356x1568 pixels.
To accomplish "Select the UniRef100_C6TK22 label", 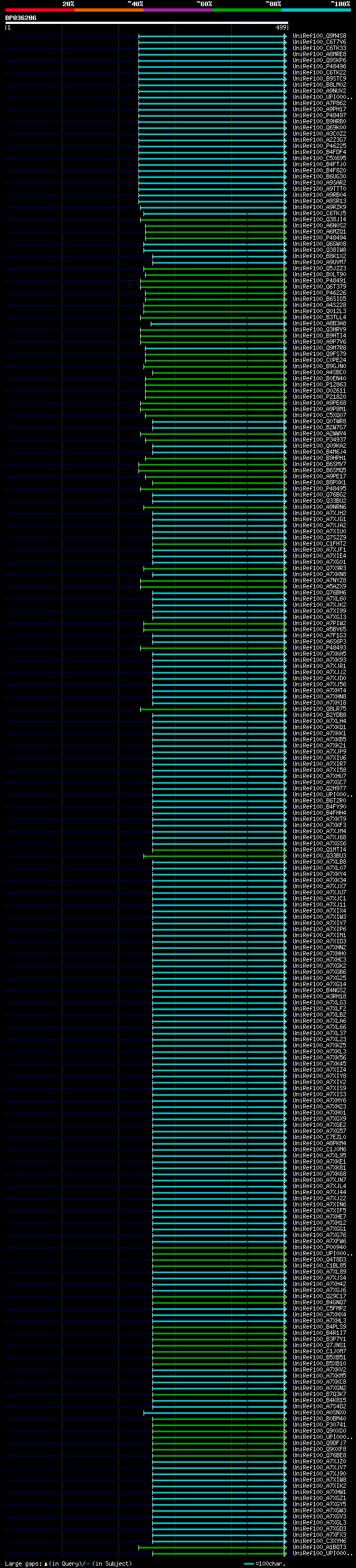I will pos(319,72).
